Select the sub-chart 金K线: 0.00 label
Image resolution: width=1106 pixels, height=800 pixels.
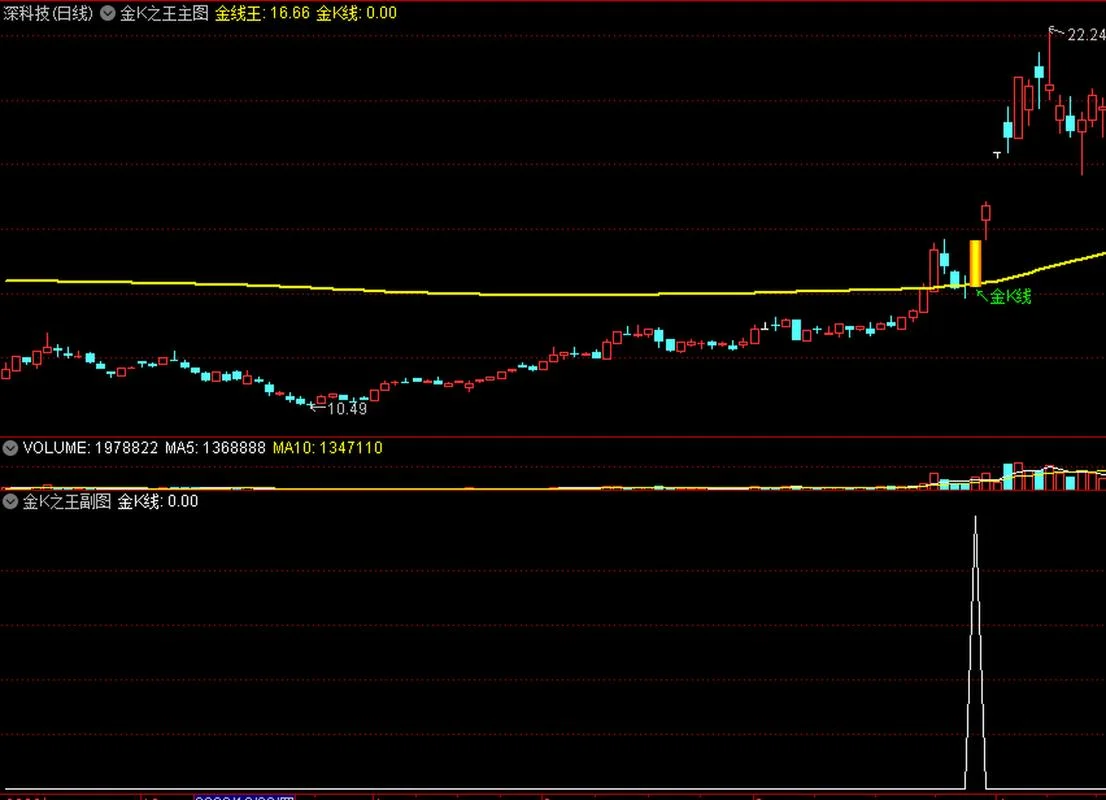pyautogui.click(x=157, y=502)
